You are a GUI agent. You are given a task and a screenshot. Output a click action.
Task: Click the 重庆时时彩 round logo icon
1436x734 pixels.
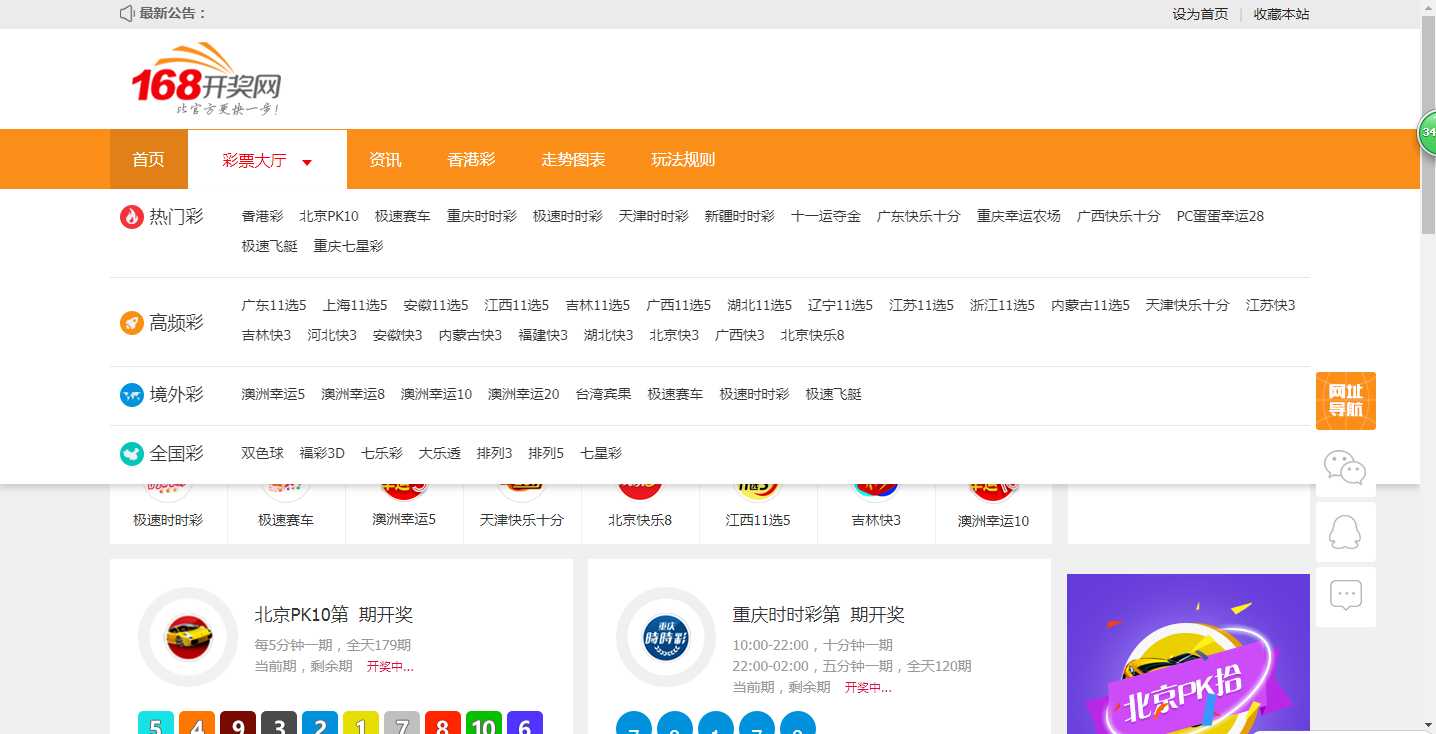coord(666,637)
